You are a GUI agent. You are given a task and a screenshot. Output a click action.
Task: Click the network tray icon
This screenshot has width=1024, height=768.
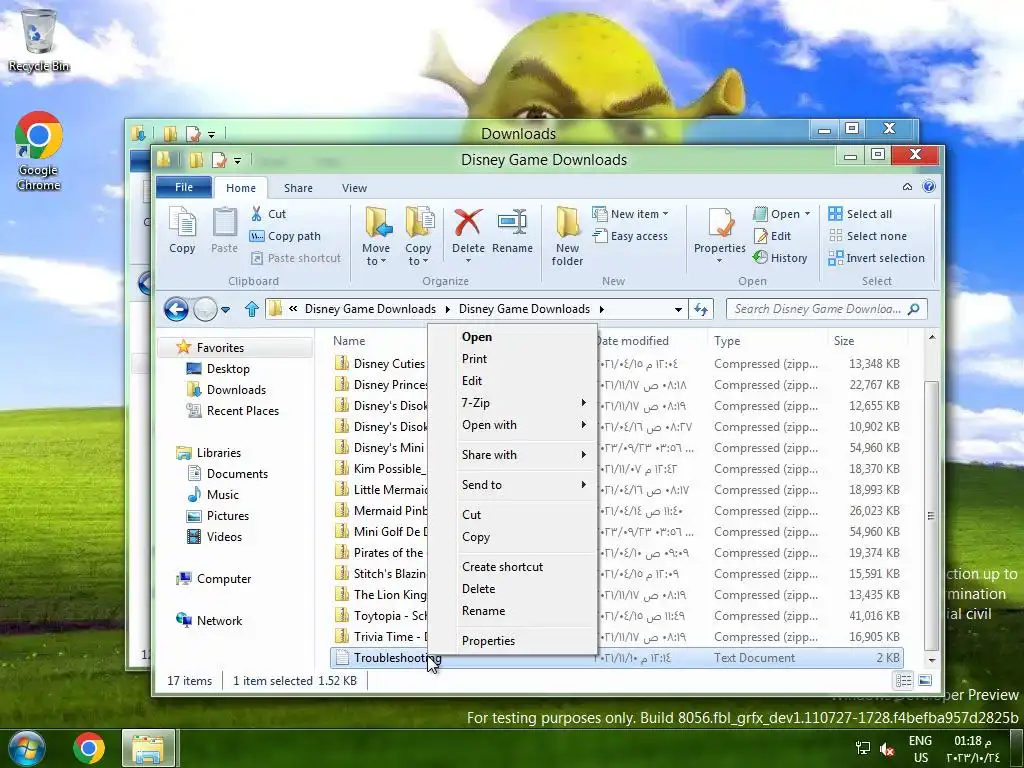click(x=863, y=748)
